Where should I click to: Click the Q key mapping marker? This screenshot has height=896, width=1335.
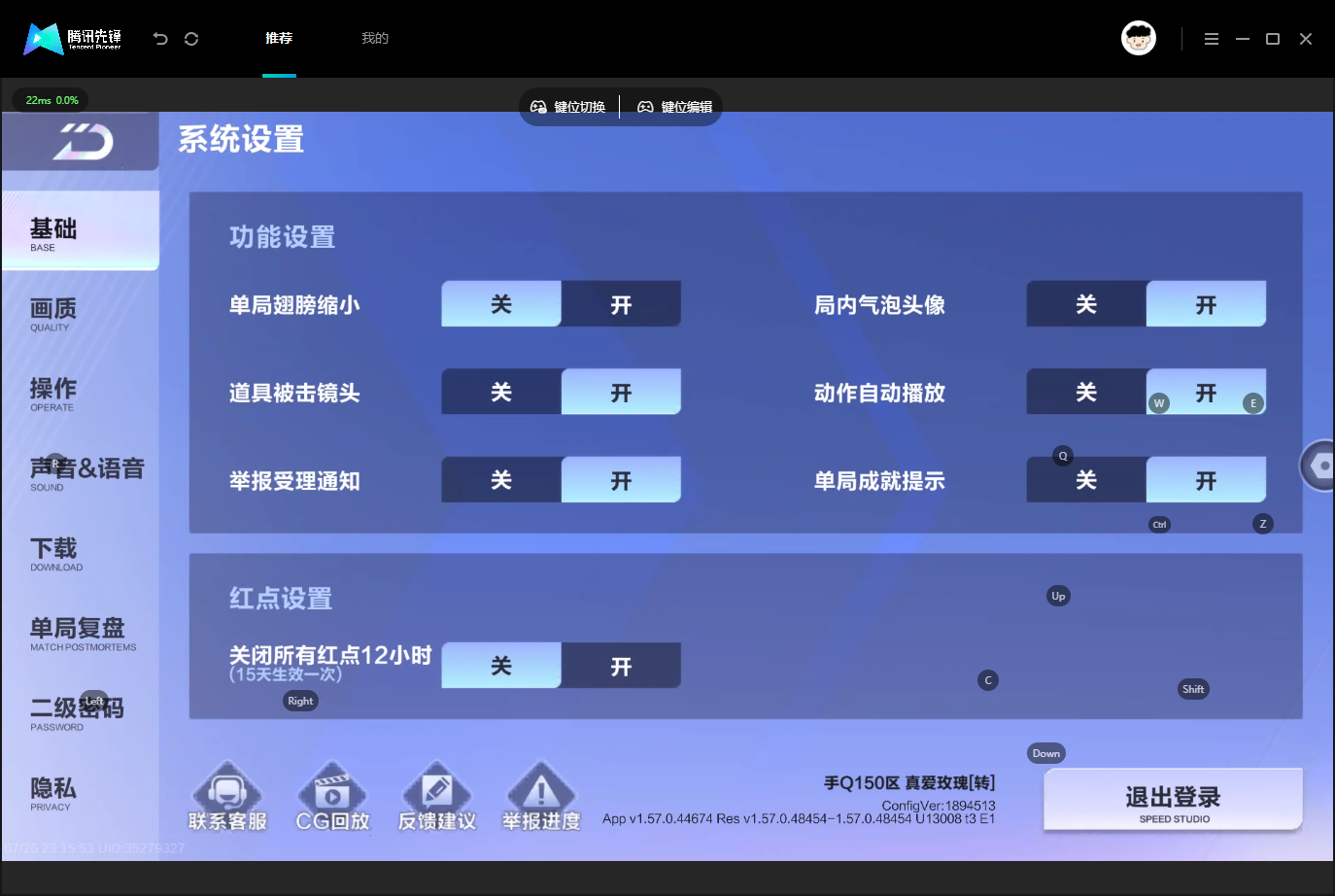click(1063, 456)
